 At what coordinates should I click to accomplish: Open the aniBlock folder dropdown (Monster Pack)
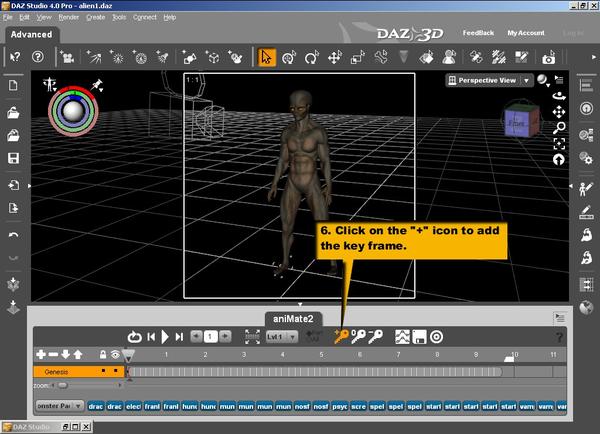click(x=60, y=406)
